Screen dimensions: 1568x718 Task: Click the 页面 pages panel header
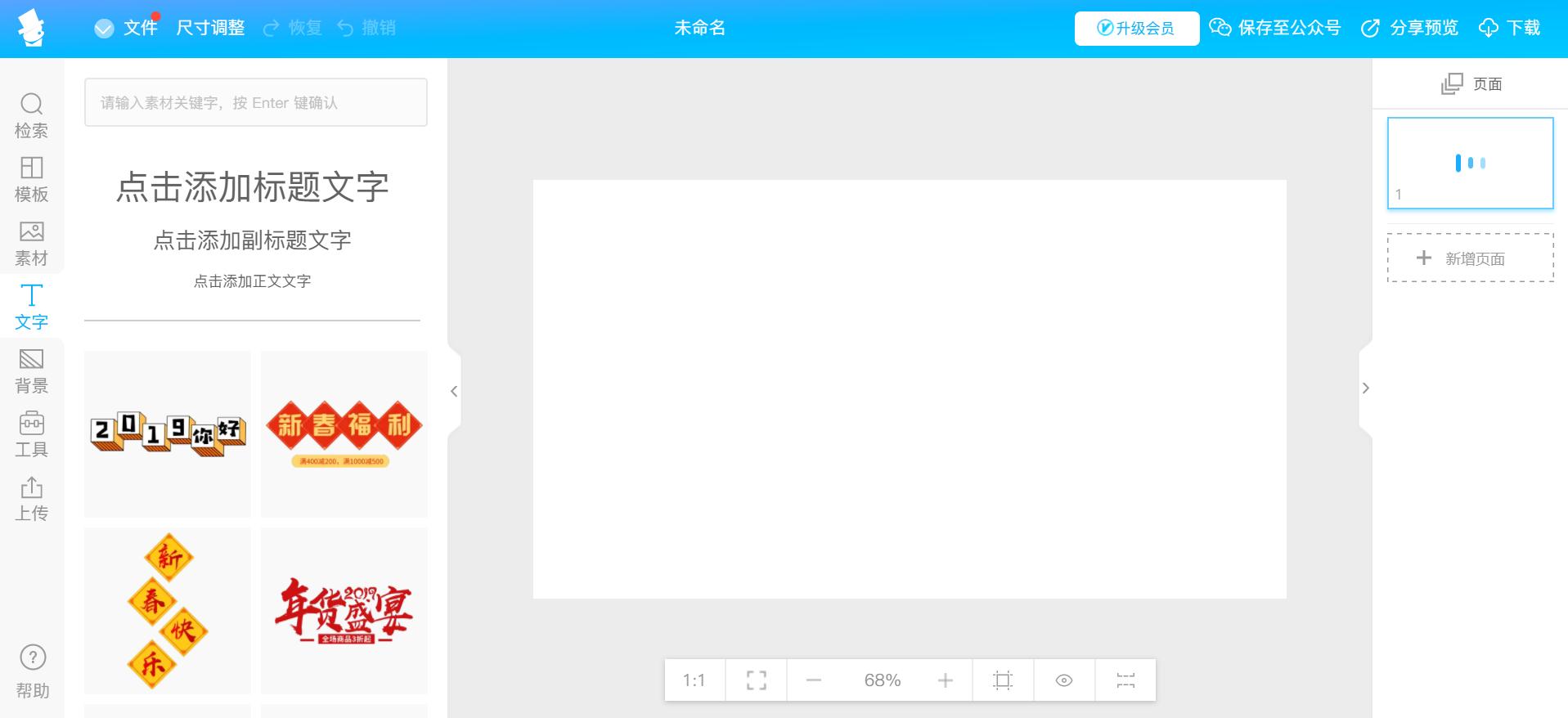(x=1471, y=83)
